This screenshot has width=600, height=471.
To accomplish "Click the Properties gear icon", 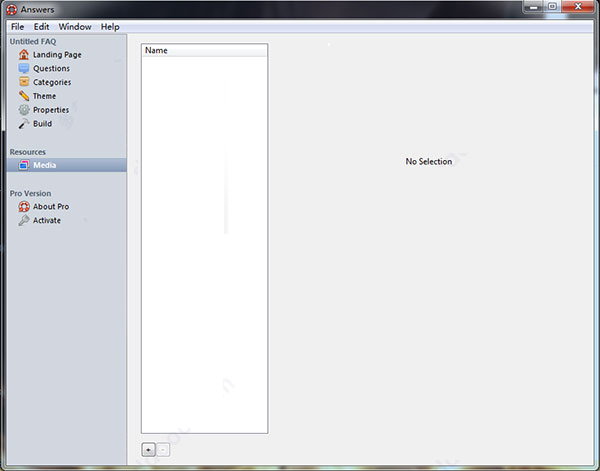I will click(24, 110).
